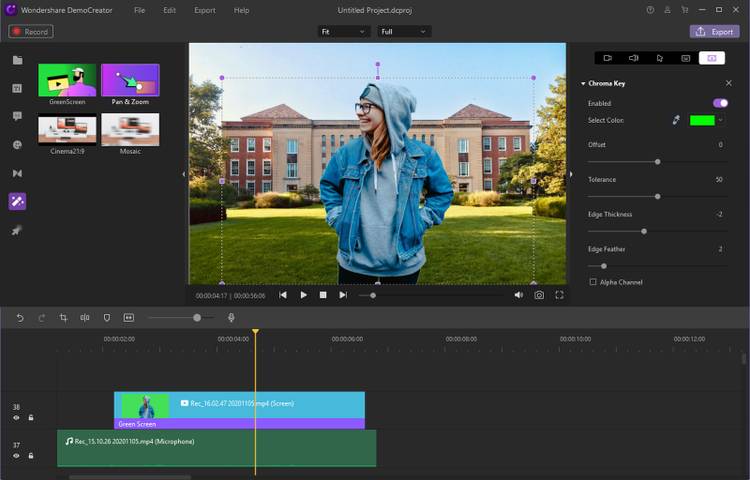Screen dimensions: 750x480
Task: Open the help circle icon in title bar
Action: pos(650,10)
